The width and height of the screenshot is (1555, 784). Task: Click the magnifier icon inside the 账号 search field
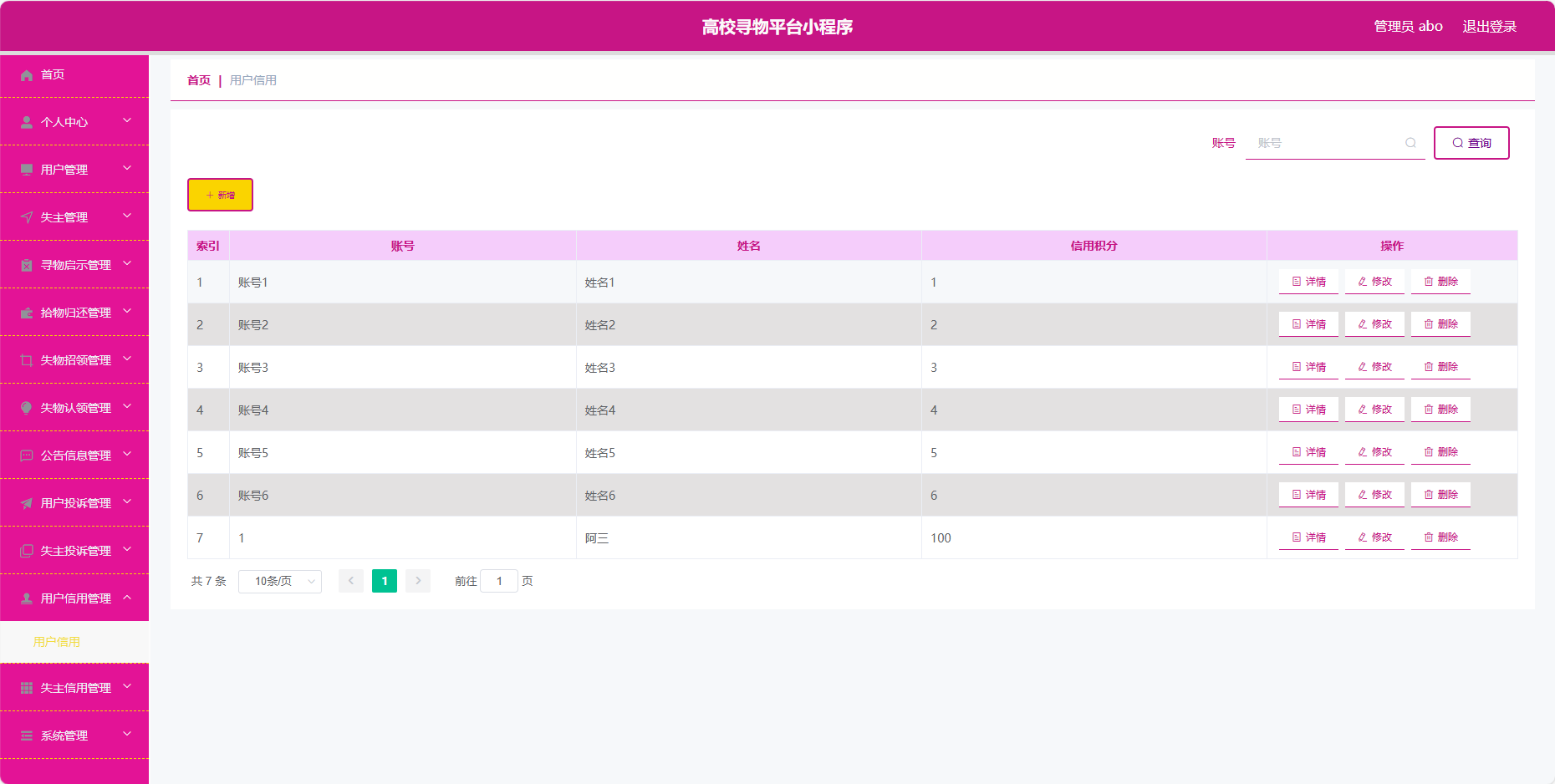(1410, 144)
